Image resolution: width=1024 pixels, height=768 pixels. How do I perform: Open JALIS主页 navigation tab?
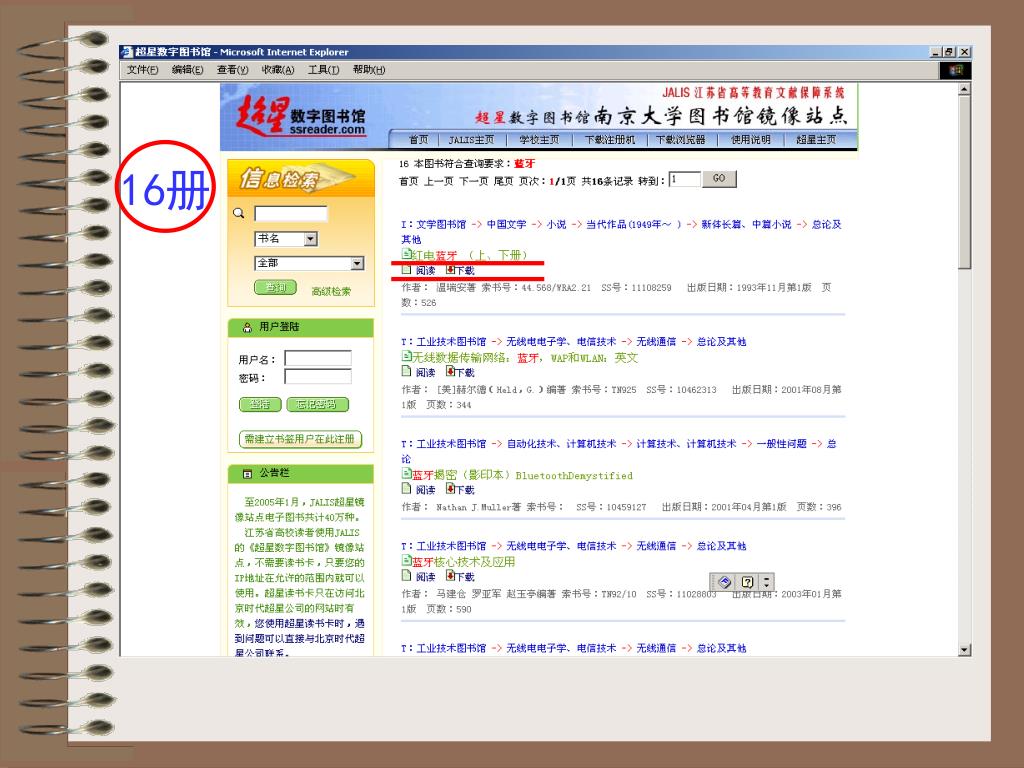tap(471, 140)
